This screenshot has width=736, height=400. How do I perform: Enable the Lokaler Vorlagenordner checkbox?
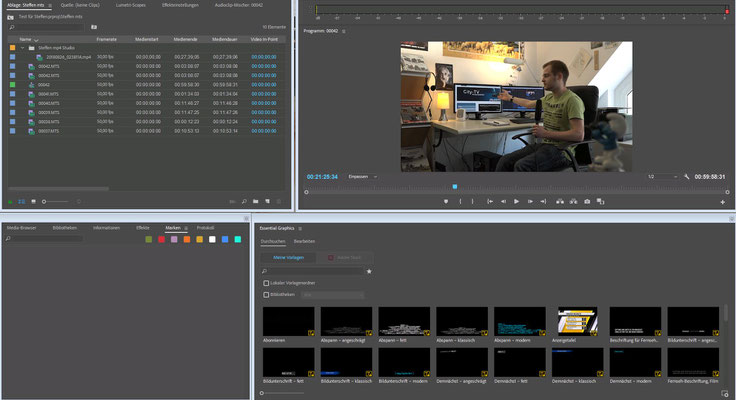pos(266,283)
